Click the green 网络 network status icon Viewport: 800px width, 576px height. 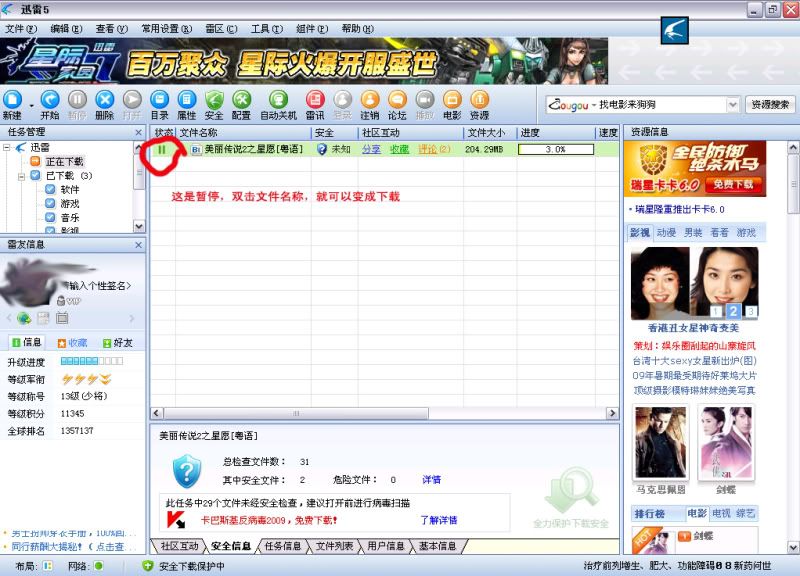(x=98, y=566)
